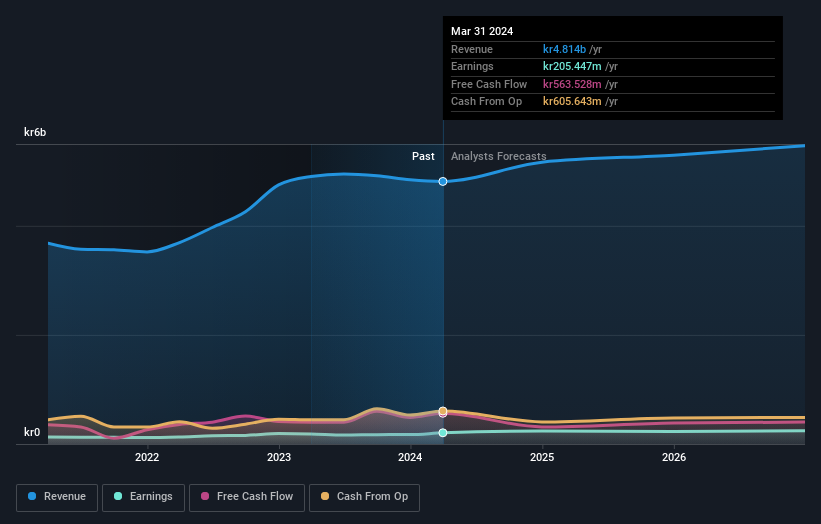Click the teal Earnings legend dot
This screenshot has height=524, width=821.
pos(118,496)
